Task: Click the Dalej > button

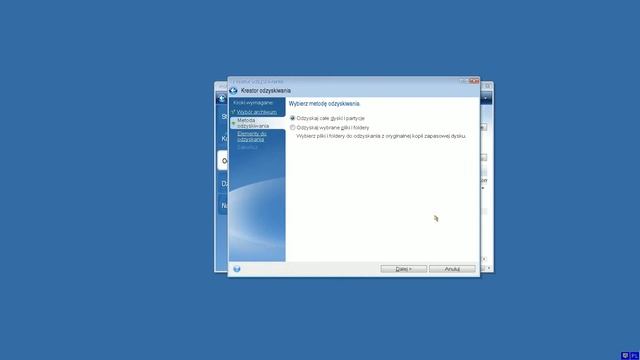Action: [x=404, y=269]
